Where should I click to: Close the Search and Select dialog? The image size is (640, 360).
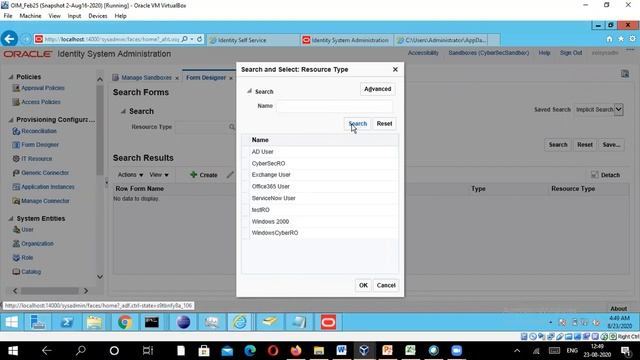[395, 69]
